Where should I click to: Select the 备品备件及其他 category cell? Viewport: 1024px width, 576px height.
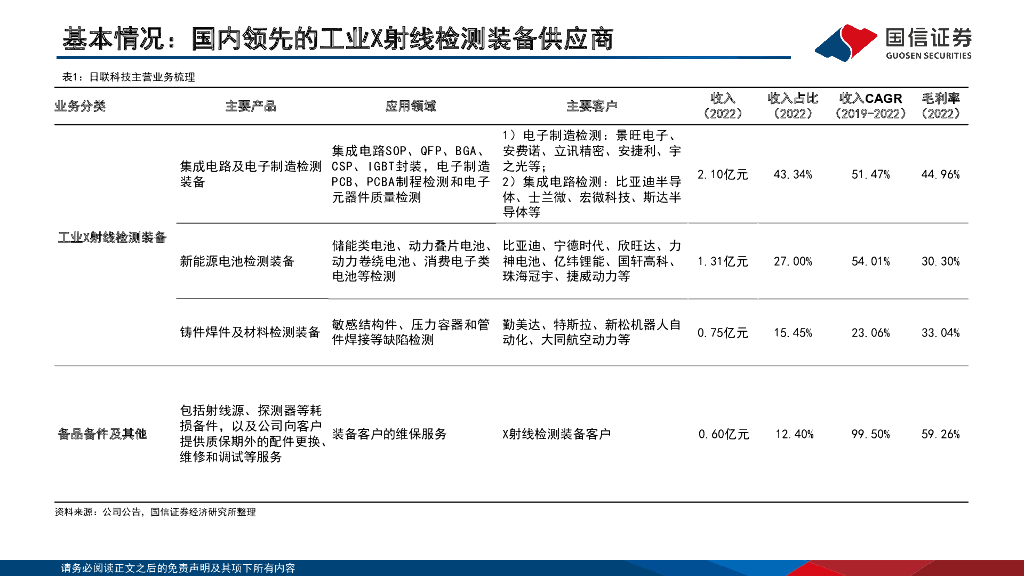click(x=102, y=434)
